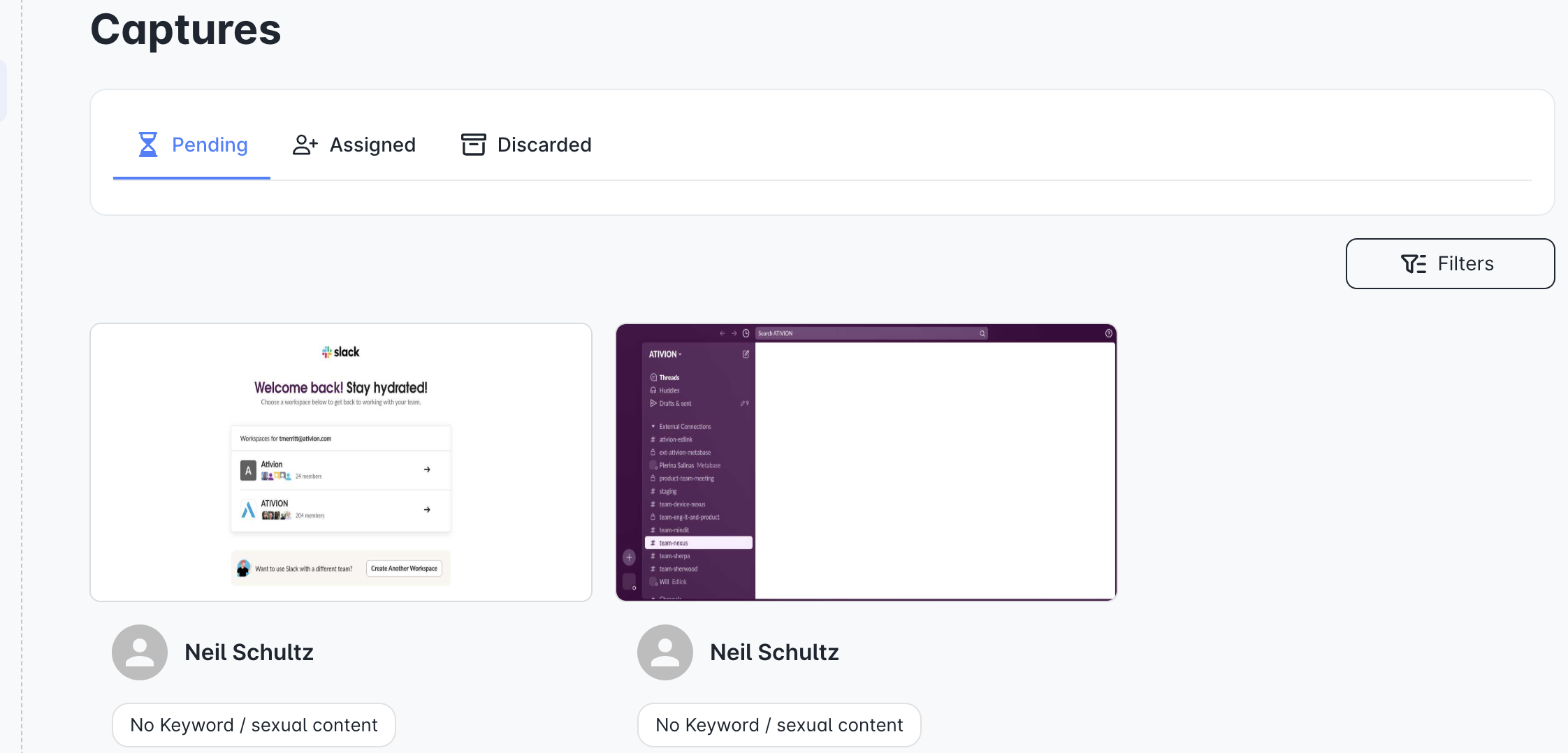The height and width of the screenshot is (753, 1568).
Task: Switch to the Pending tab
Action: pyautogui.click(x=191, y=145)
